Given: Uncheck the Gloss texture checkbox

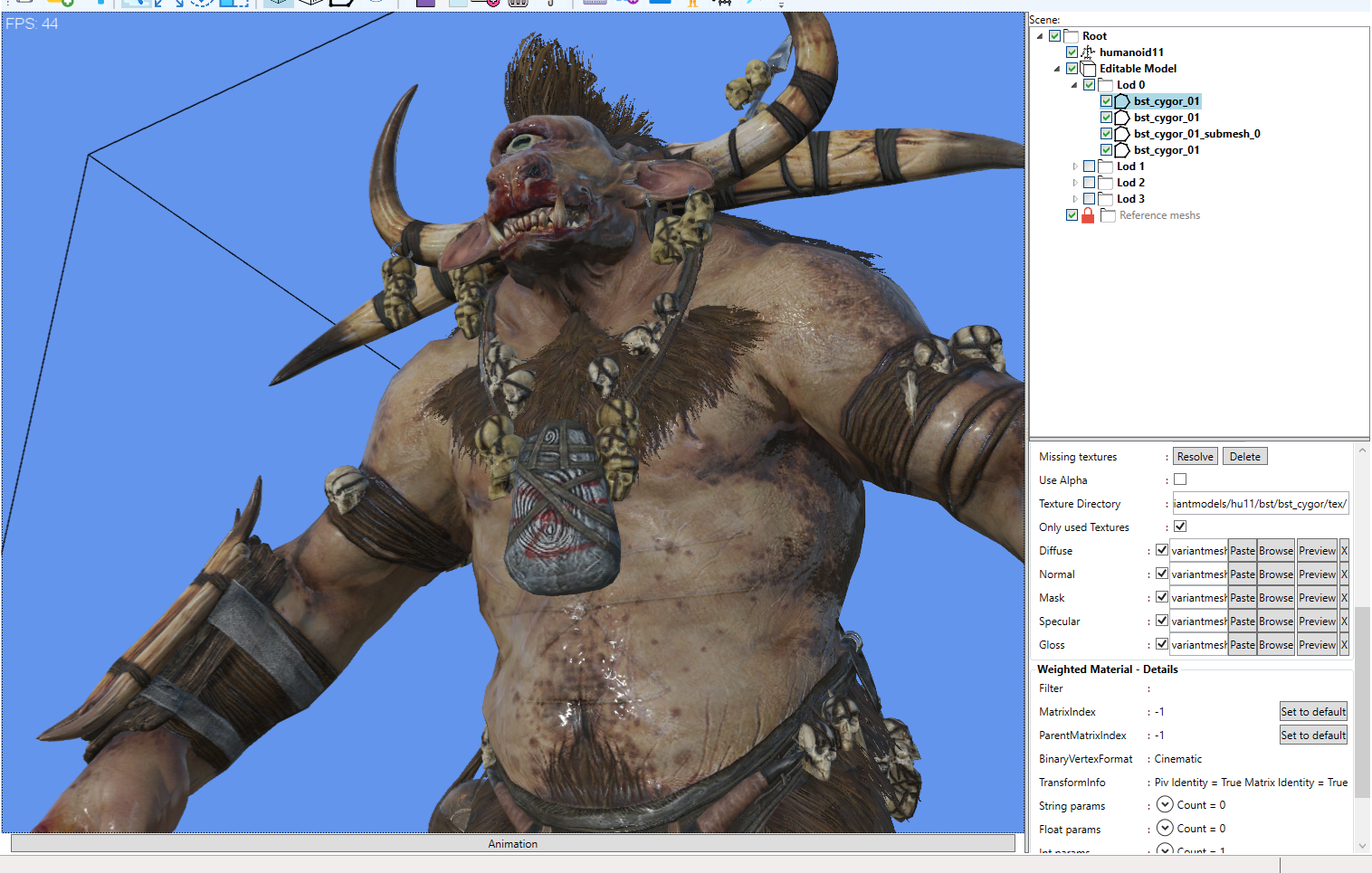Looking at the screenshot, I should pyautogui.click(x=1162, y=644).
